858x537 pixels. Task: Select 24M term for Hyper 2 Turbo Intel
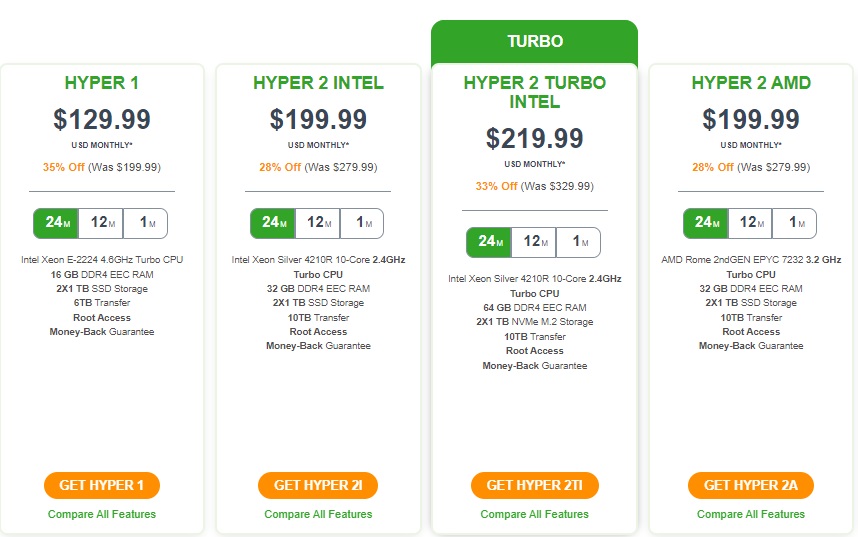click(489, 242)
